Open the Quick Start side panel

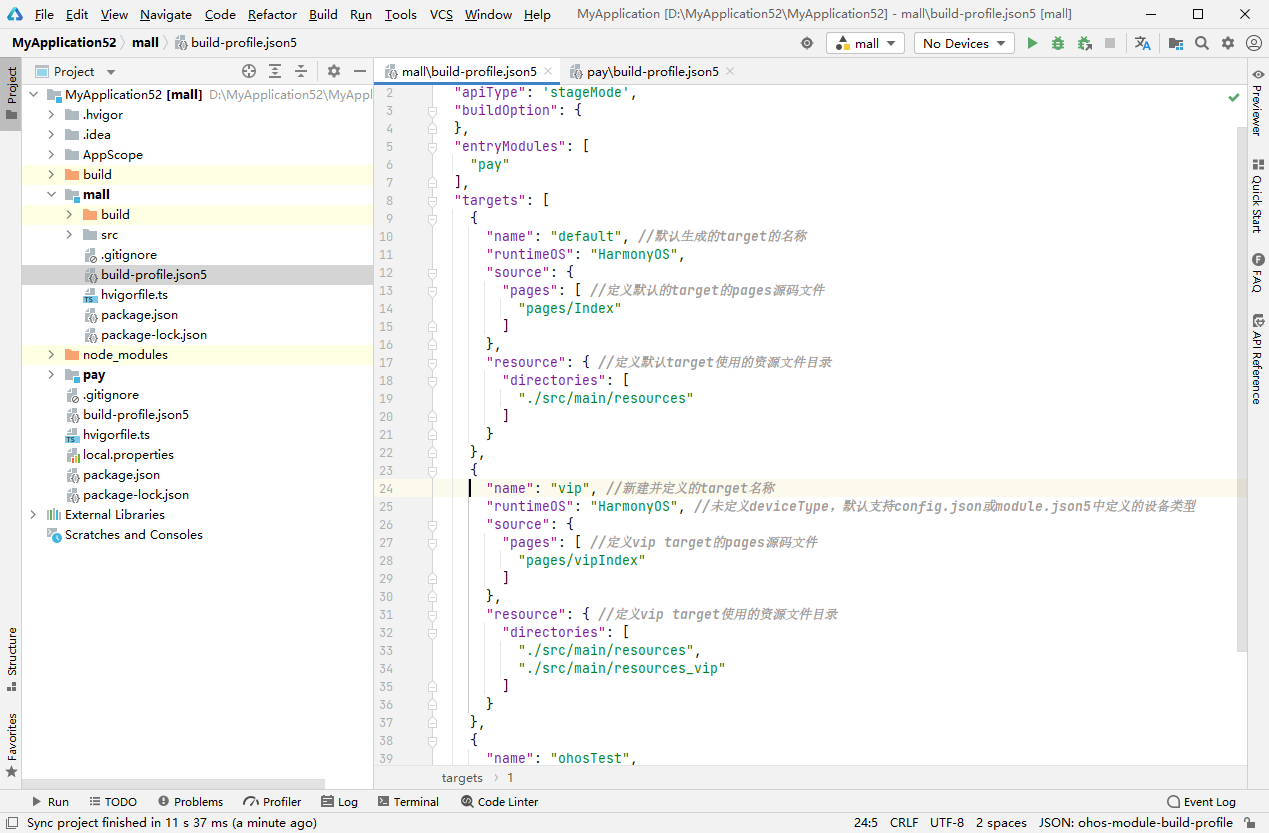pos(1257,195)
